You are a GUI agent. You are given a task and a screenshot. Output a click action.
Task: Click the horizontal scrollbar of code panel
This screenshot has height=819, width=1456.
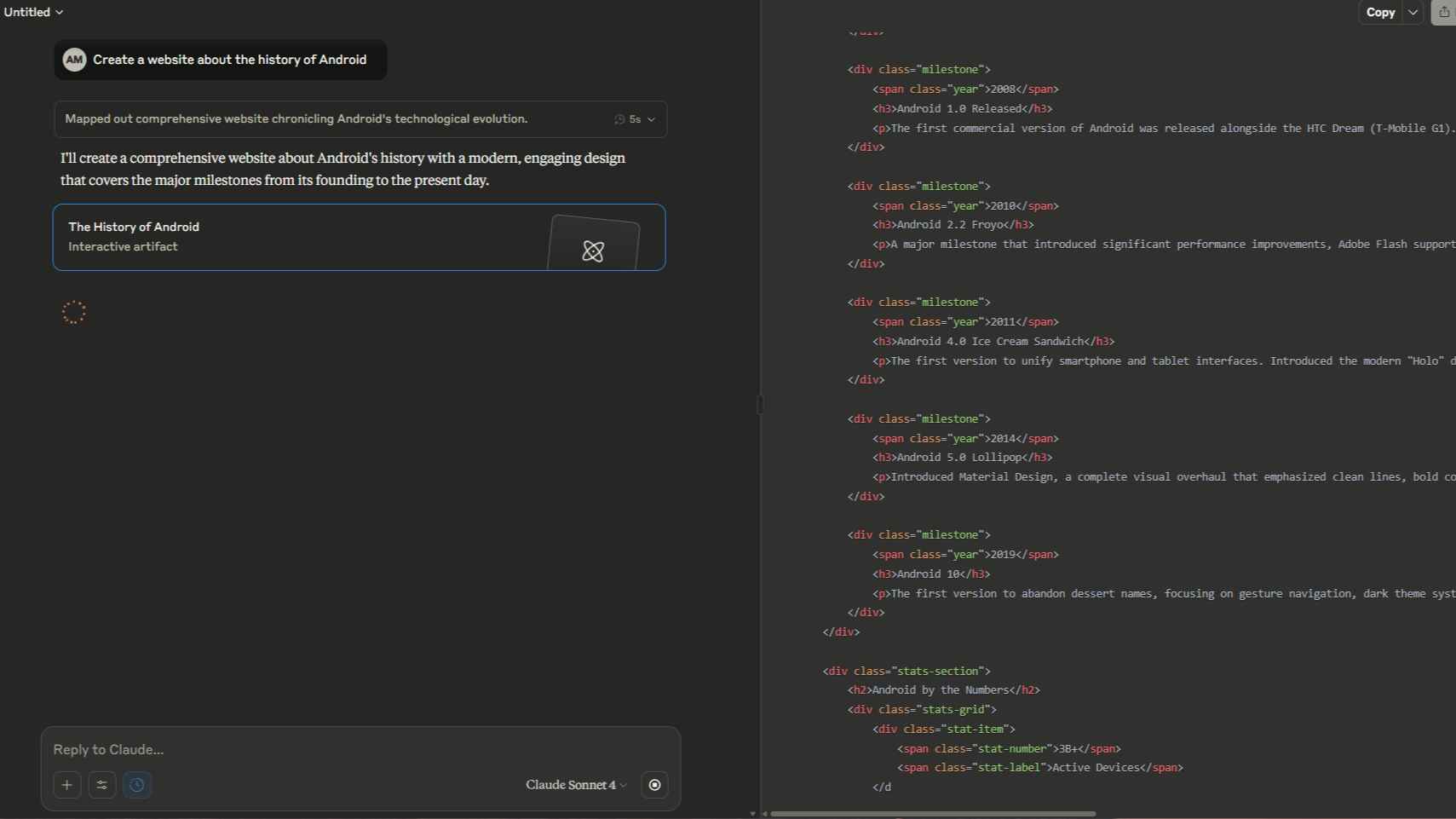(x=933, y=814)
